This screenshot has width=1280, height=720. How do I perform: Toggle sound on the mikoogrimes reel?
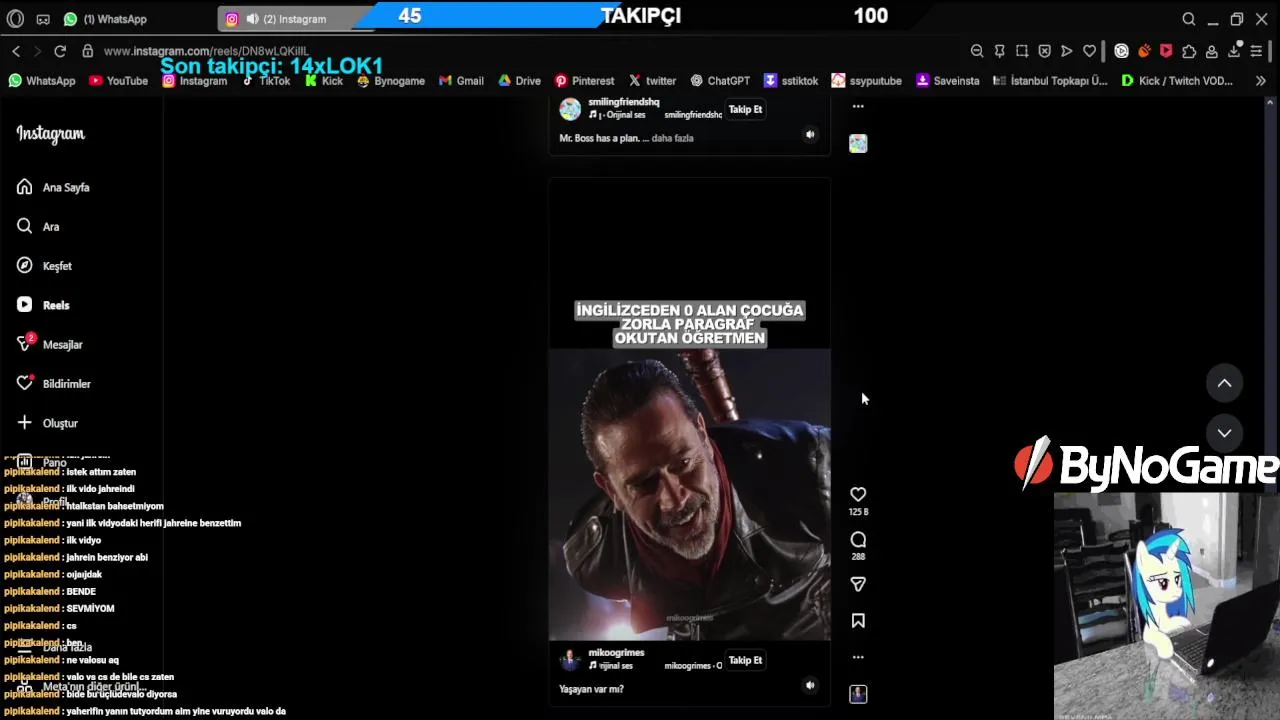point(810,685)
